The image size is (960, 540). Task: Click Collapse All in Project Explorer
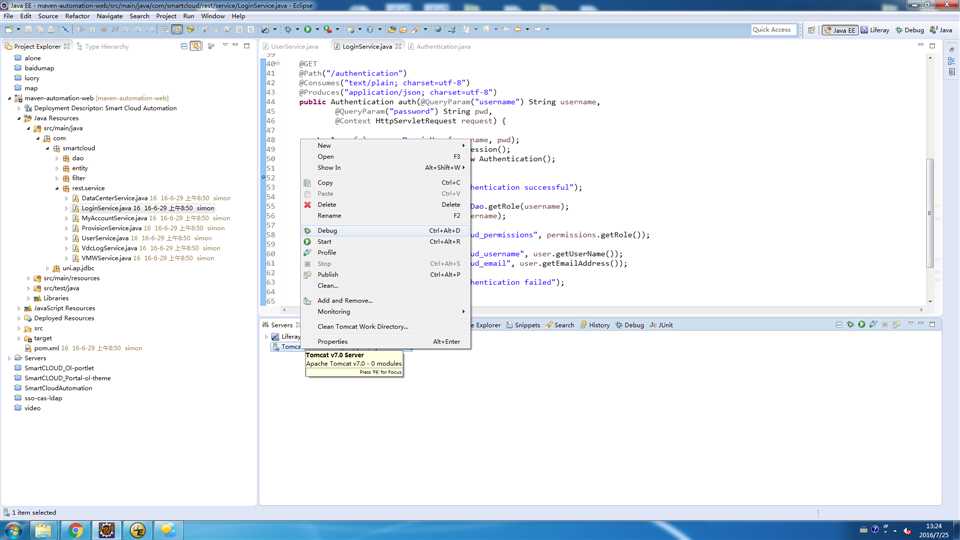[184, 46]
